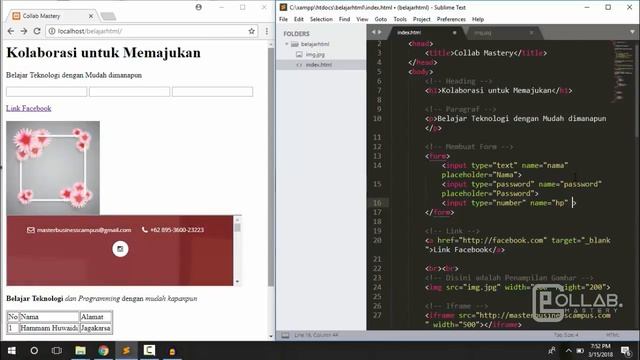Click iframe scrollbar down arrow
Viewport: 640px width, 360px height.
237,282
